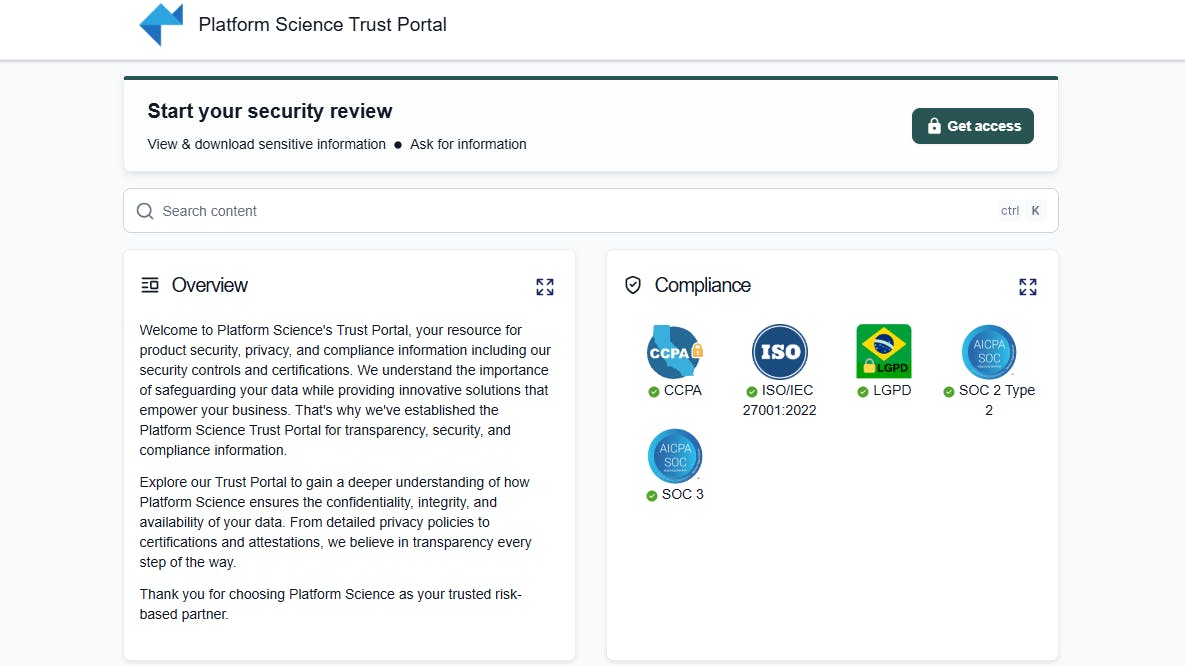The height and width of the screenshot is (666, 1185).
Task: Click the SOC 3 AICPA badge
Action: tap(674, 456)
